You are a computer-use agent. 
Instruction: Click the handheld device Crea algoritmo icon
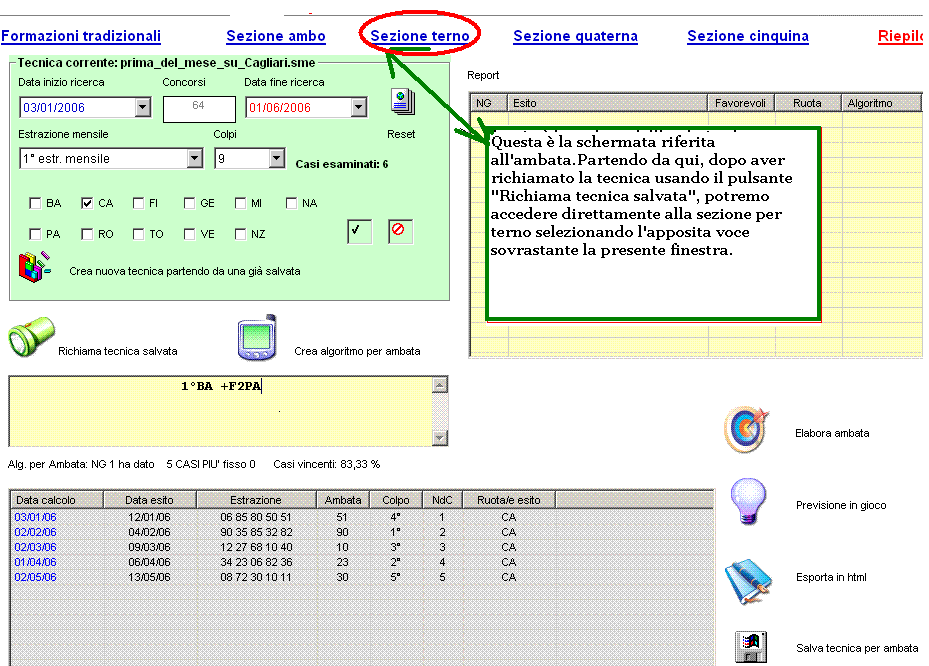(257, 337)
